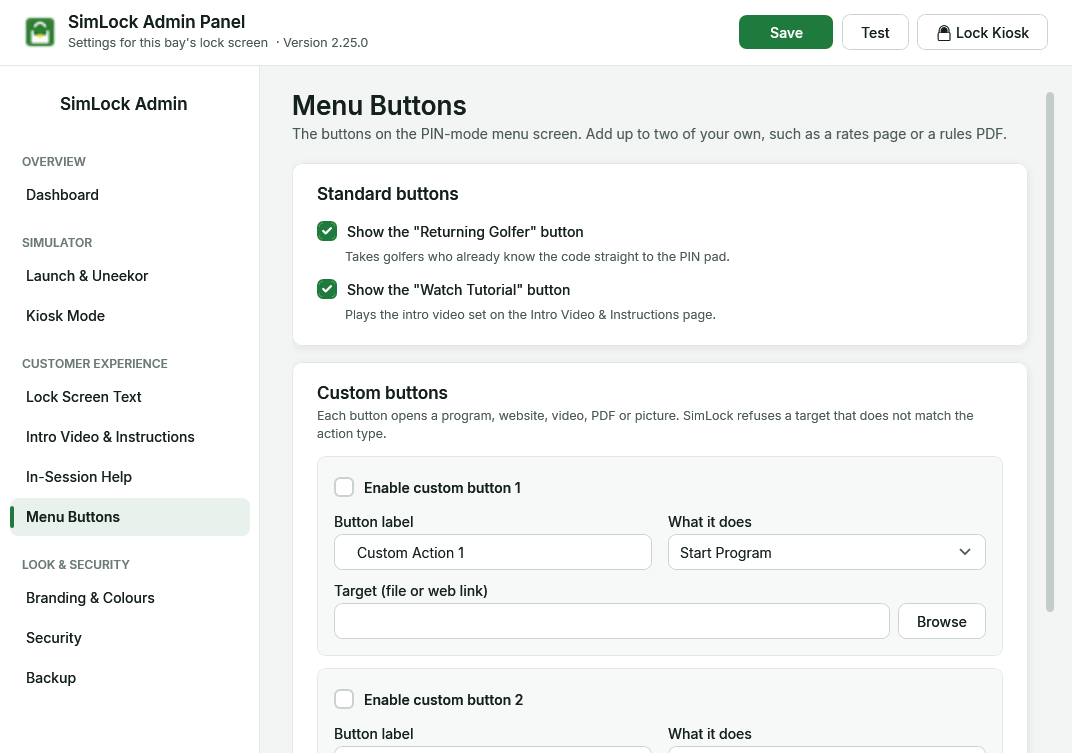The image size is (1072, 753).
Task: Click the "SimLock Admin Panel" title
Action: (157, 22)
